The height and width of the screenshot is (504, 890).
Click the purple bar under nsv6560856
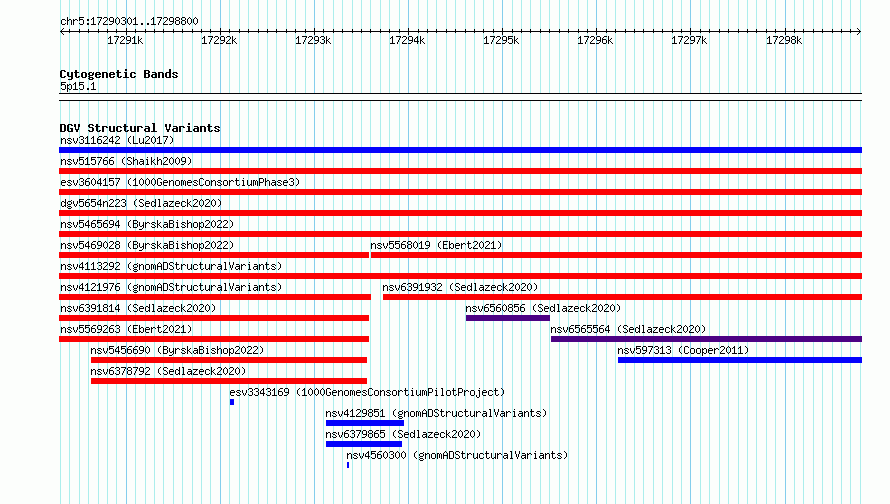[508, 318]
